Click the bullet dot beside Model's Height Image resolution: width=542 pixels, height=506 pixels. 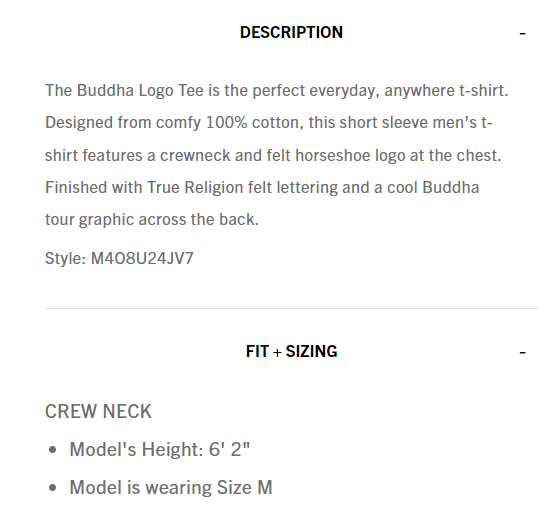[53, 450]
